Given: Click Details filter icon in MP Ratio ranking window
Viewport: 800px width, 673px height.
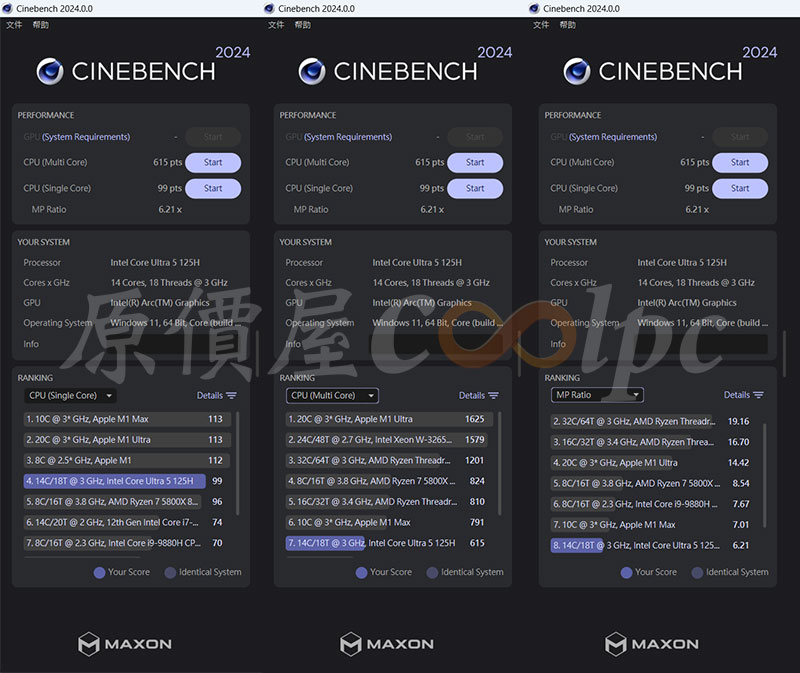Looking at the screenshot, I should (x=759, y=395).
